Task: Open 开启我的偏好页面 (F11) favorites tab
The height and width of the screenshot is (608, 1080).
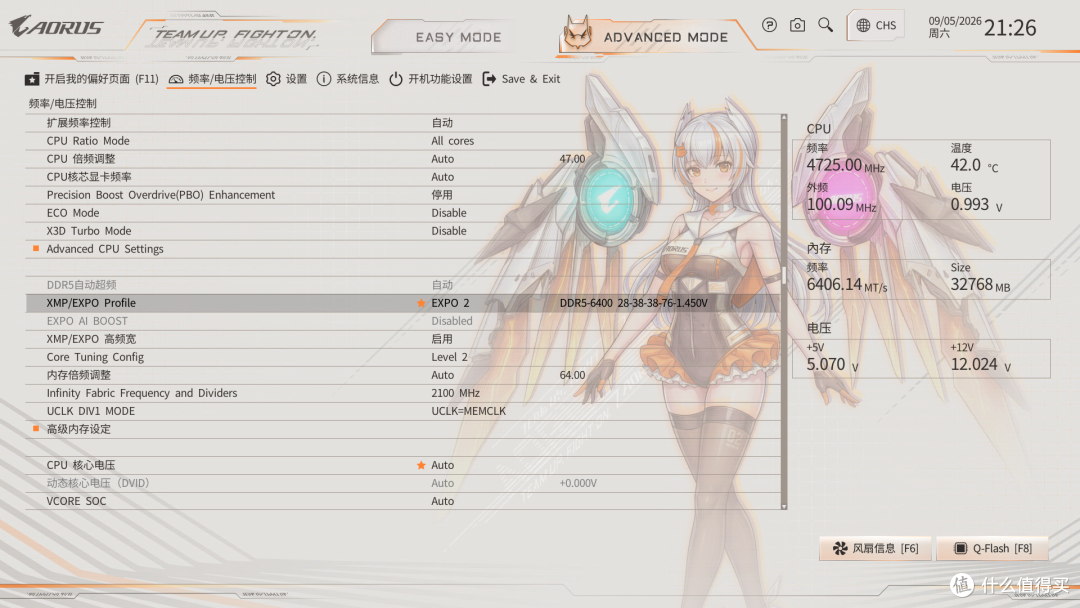Action: point(92,79)
